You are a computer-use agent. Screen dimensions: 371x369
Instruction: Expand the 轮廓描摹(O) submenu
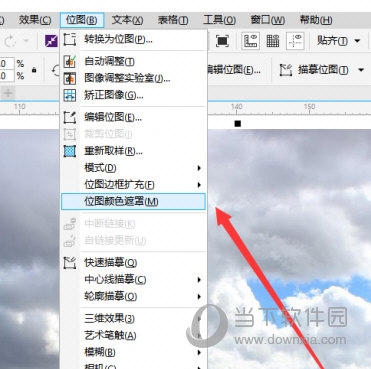[134, 296]
